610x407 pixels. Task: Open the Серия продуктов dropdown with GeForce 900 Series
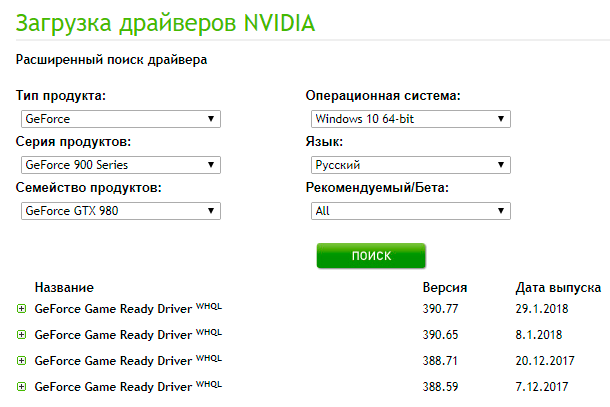(121, 165)
